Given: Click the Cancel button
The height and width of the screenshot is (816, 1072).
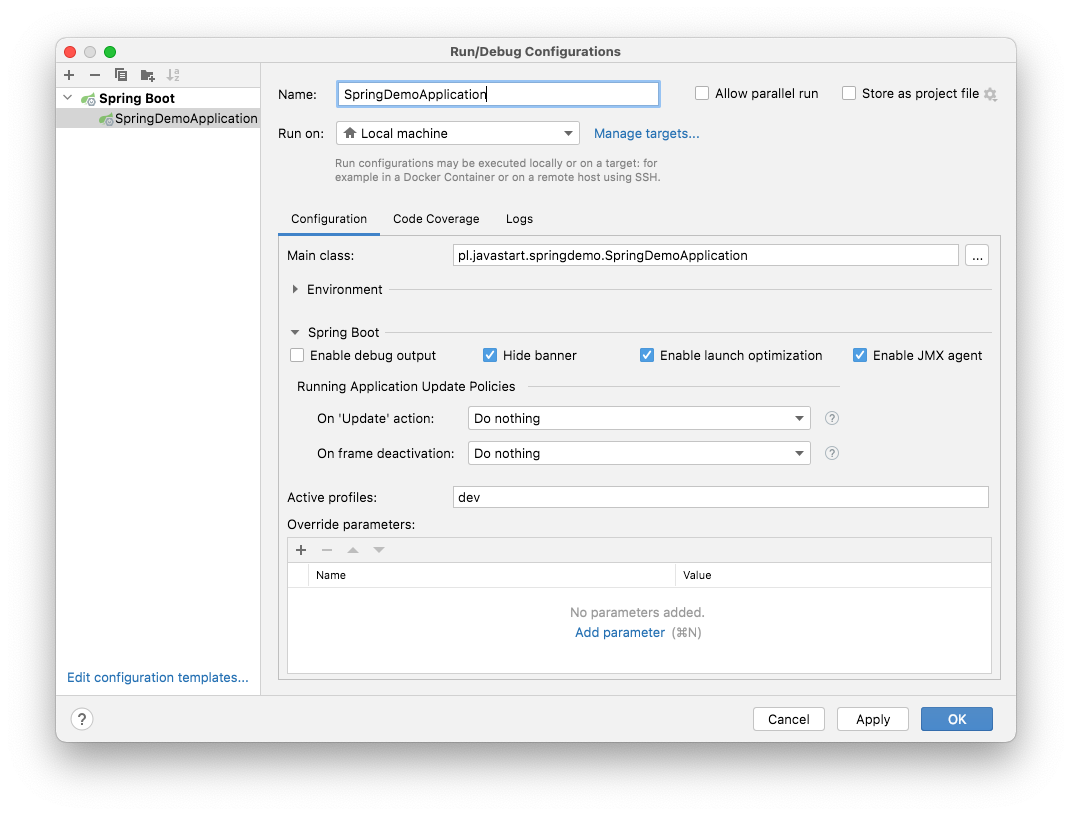Looking at the screenshot, I should click(788, 719).
